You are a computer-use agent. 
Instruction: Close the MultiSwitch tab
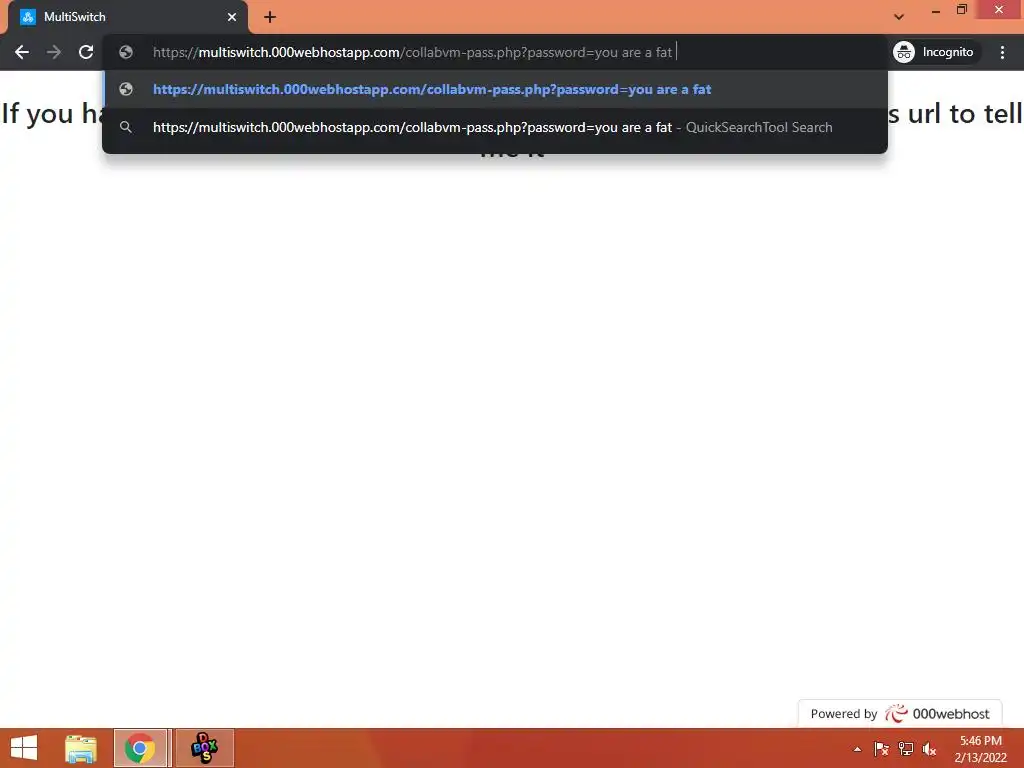[232, 17]
